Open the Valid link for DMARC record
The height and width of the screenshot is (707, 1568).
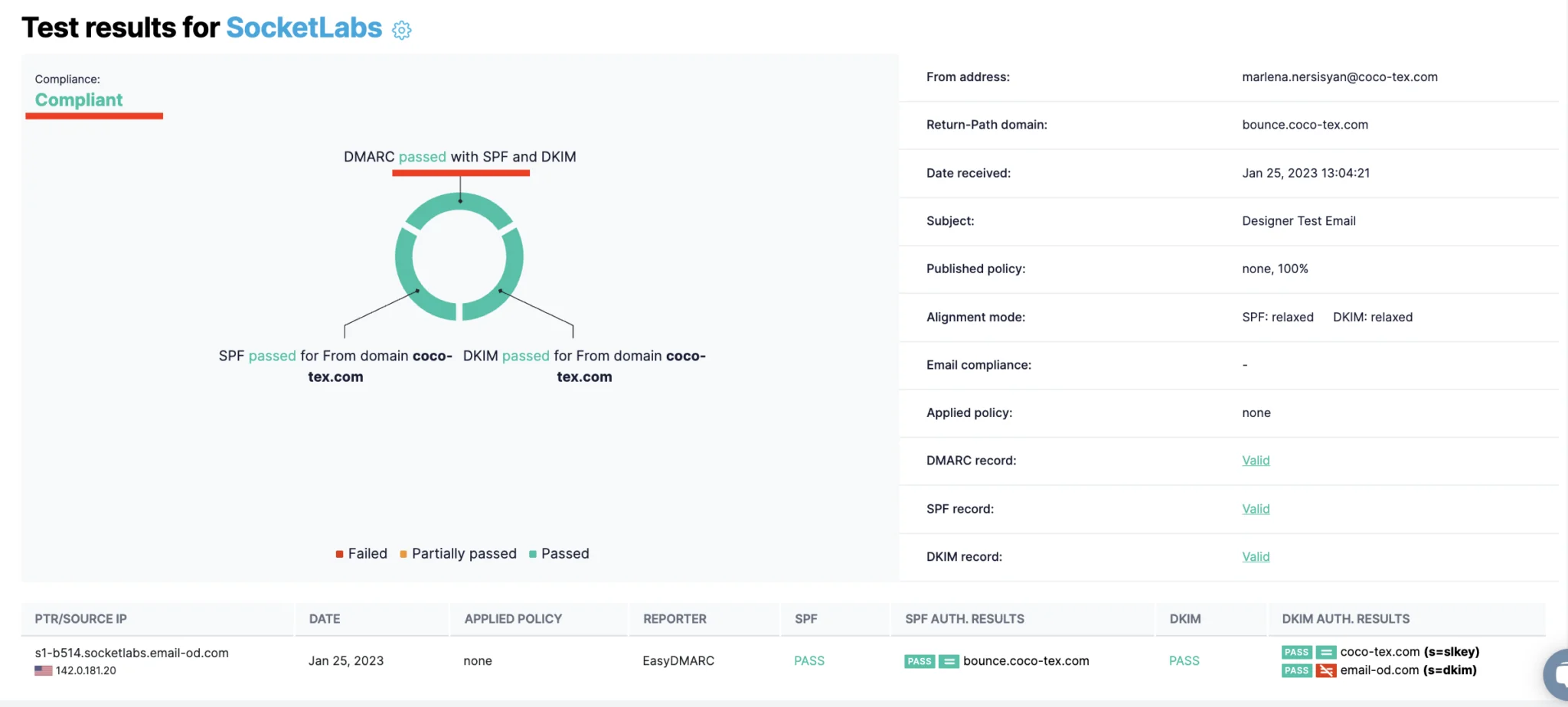1256,461
